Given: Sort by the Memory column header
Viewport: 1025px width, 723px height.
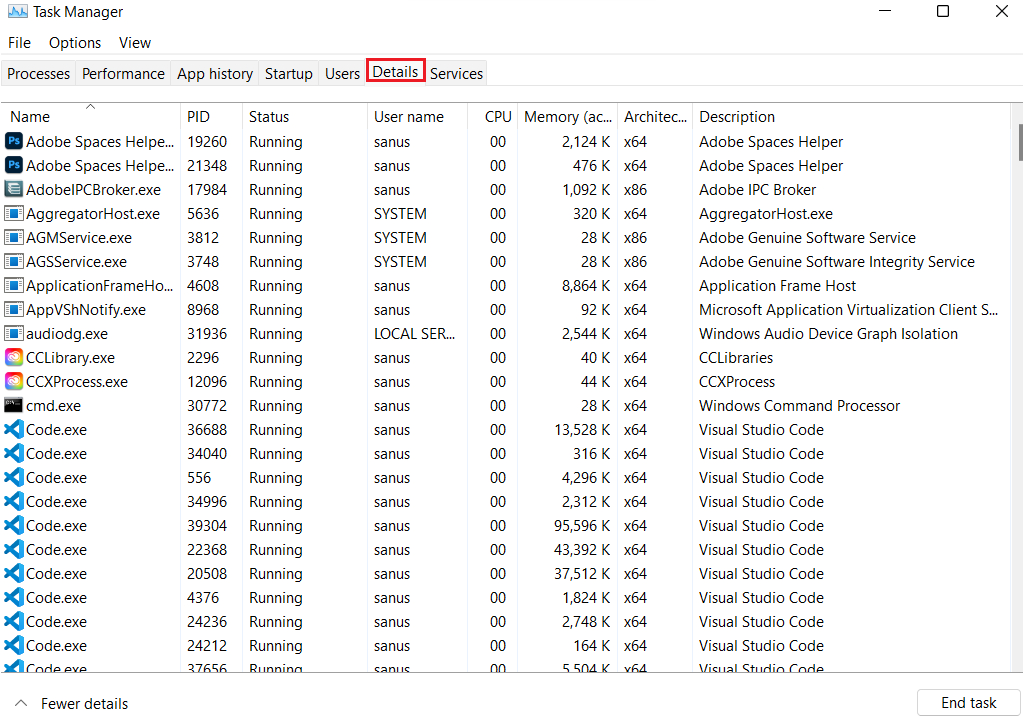Looking at the screenshot, I should [x=567, y=116].
